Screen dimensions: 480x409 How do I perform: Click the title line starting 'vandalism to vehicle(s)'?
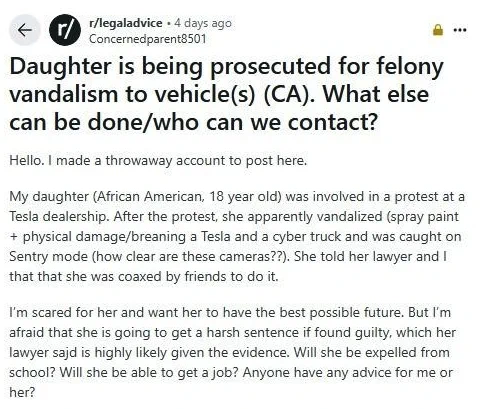click(x=219, y=95)
